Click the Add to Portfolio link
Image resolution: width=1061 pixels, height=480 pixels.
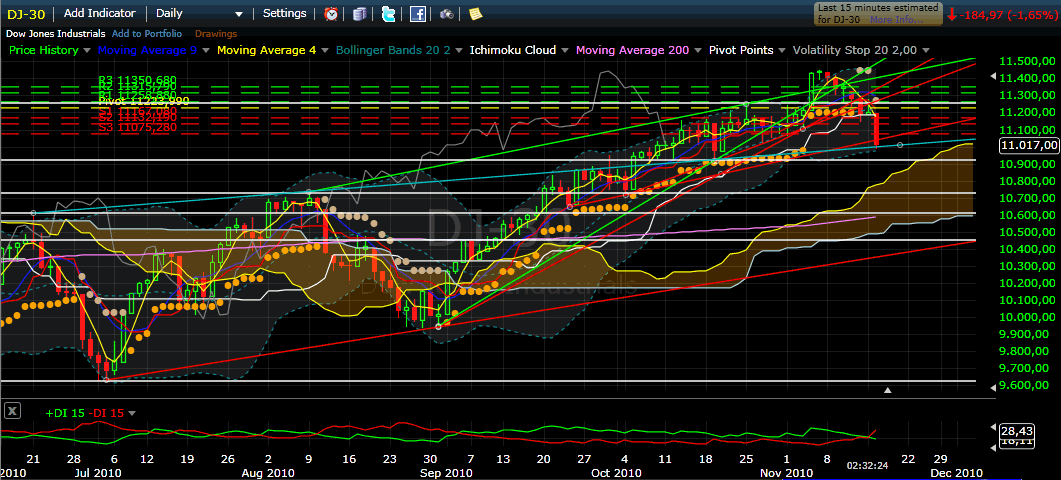147,33
